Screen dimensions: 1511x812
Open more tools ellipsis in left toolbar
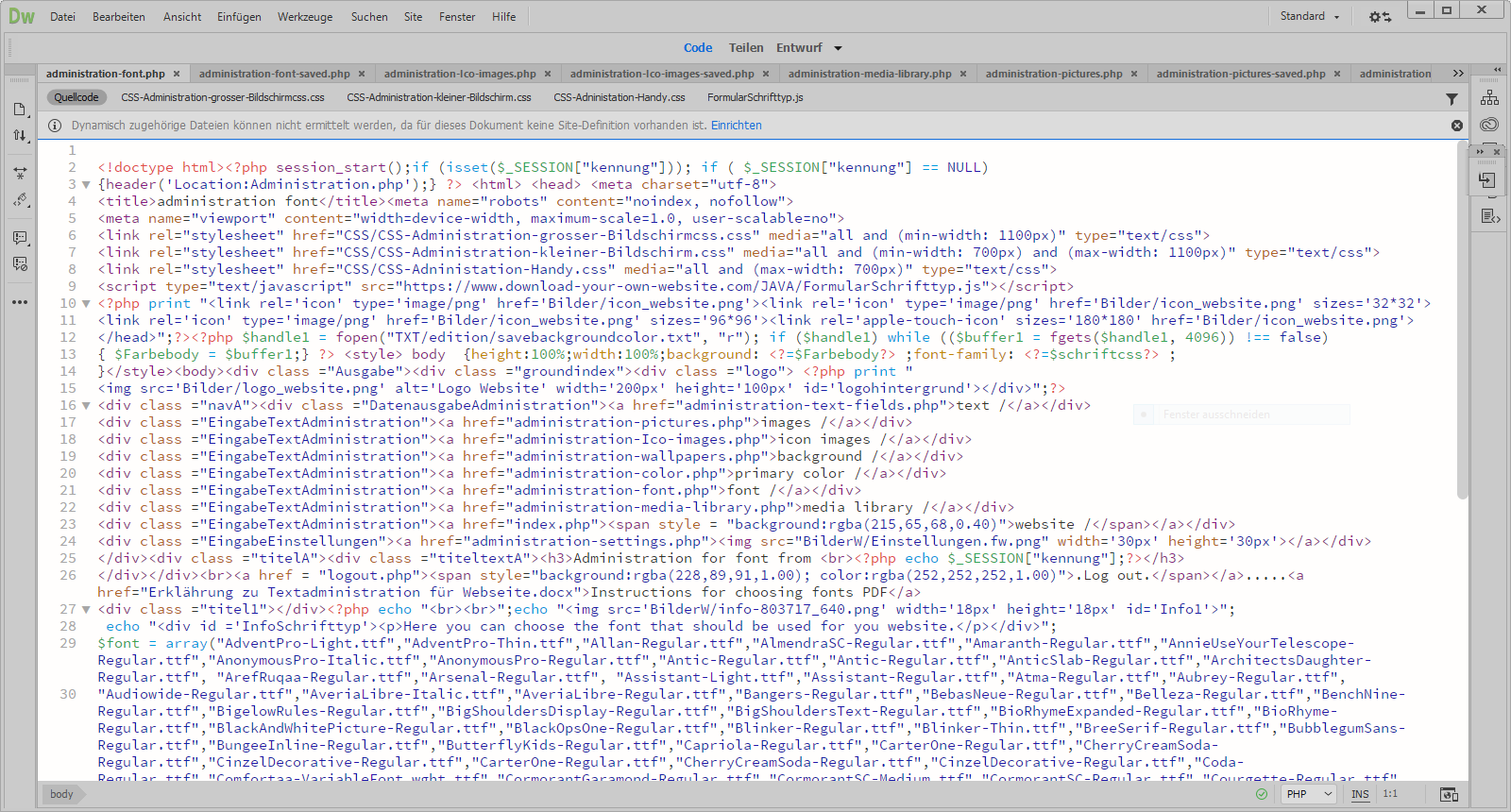point(20,302)
